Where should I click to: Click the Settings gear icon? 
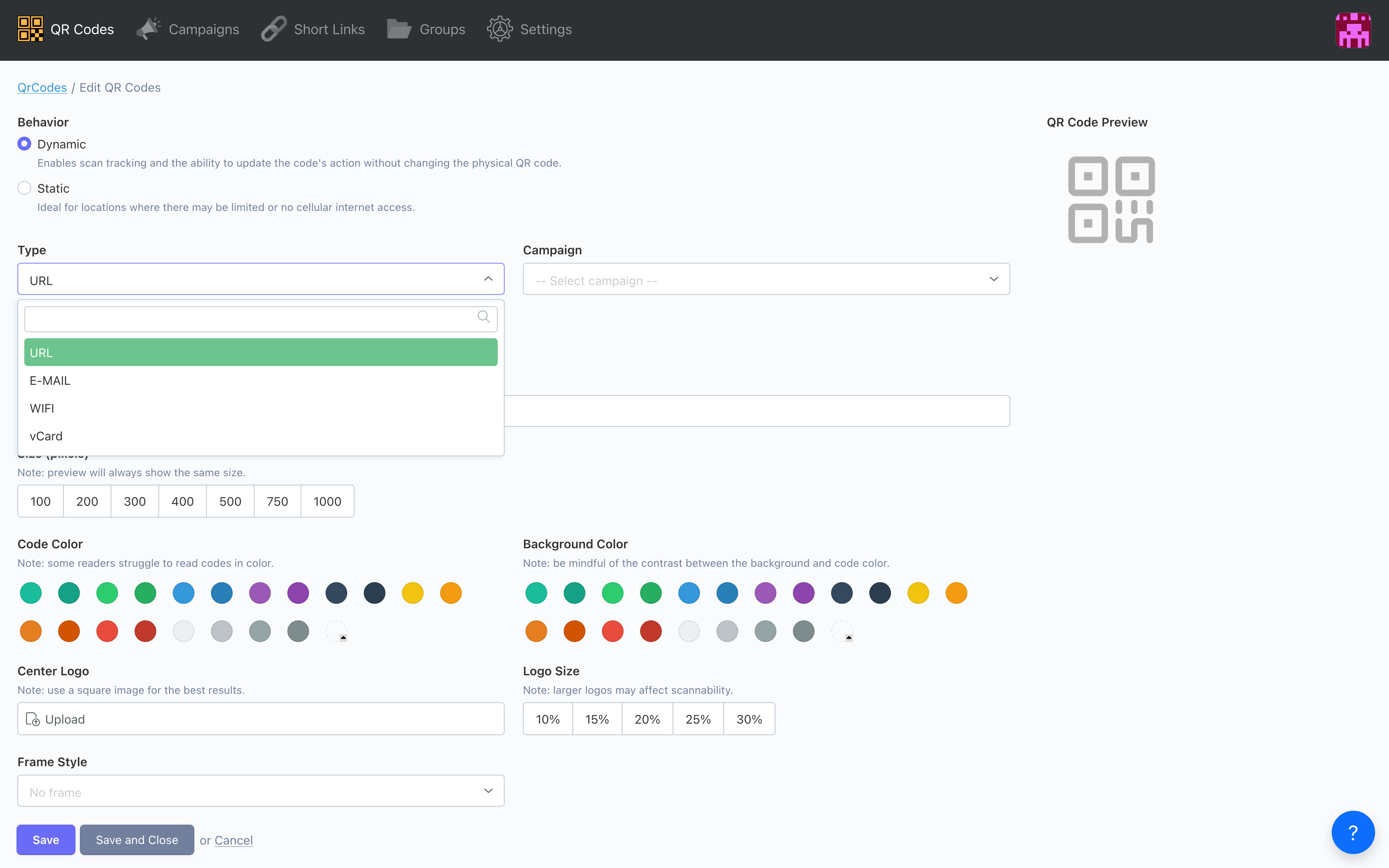[x=500, y=29]
